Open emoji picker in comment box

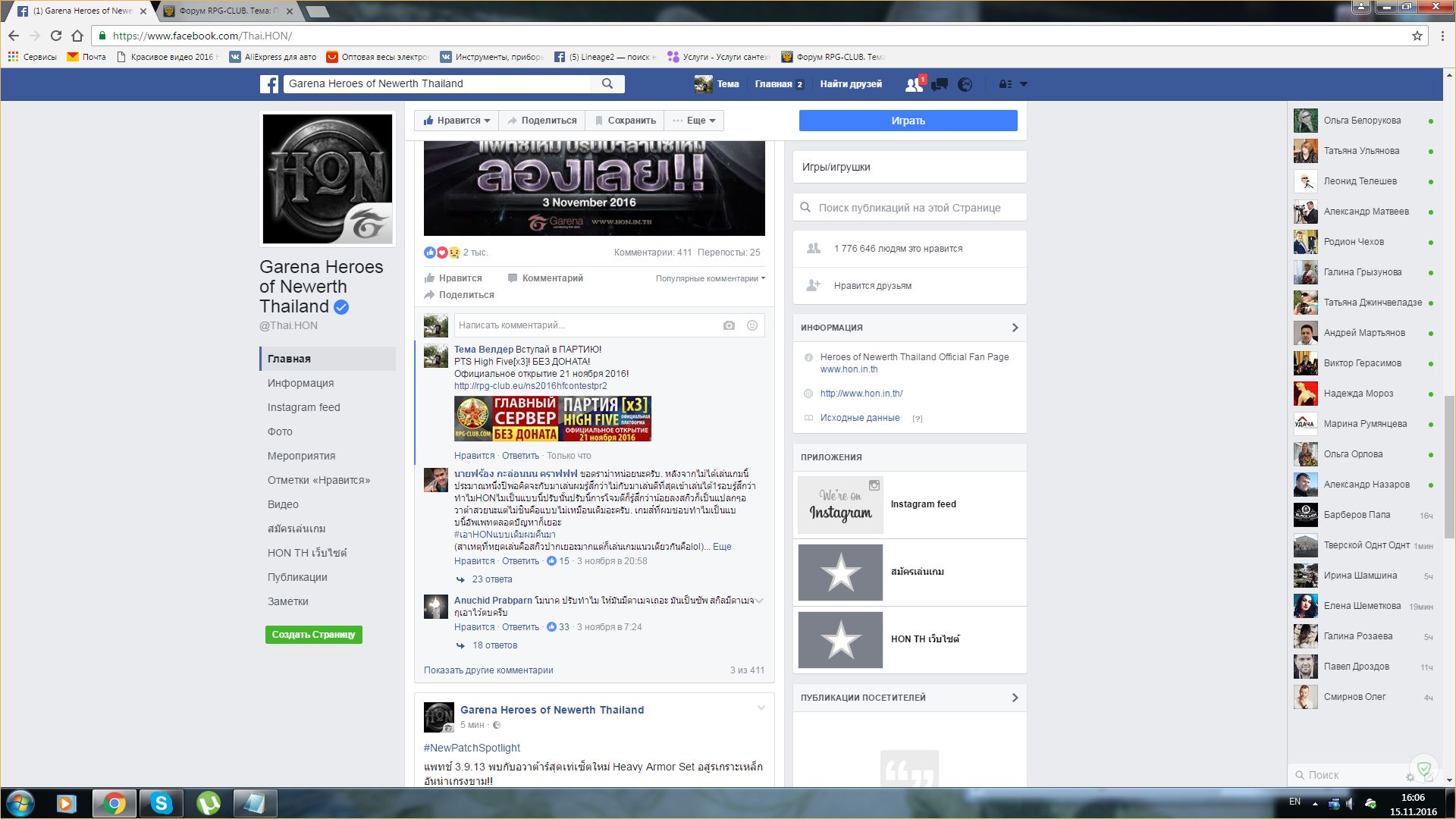pyautogui.click(x=752, y=325)
